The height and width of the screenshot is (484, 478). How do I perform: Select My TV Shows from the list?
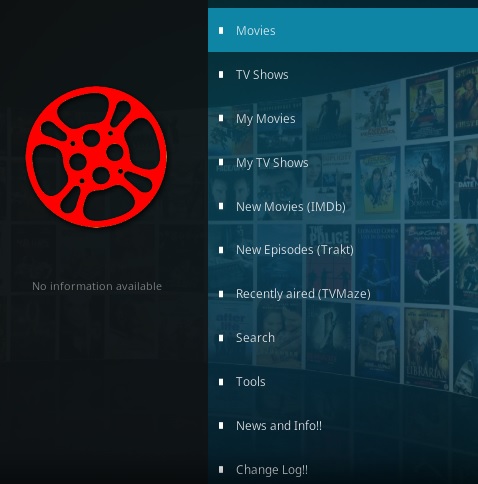(343, 162)
